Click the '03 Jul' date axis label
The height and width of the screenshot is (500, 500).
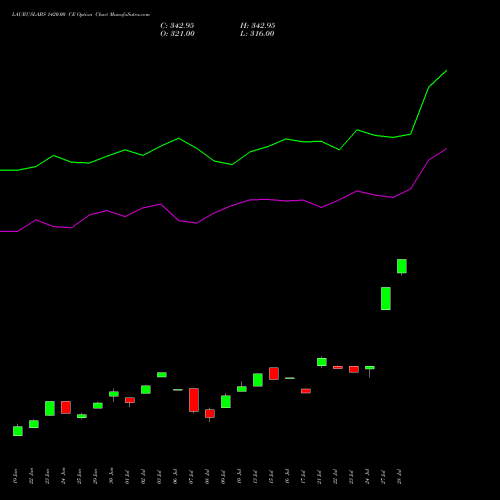[159, 477]
